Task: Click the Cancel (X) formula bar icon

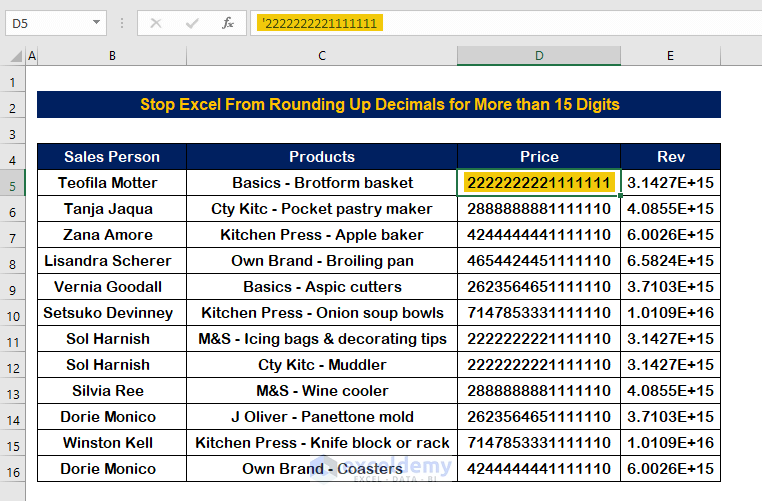Action: (x=156, y=23)
